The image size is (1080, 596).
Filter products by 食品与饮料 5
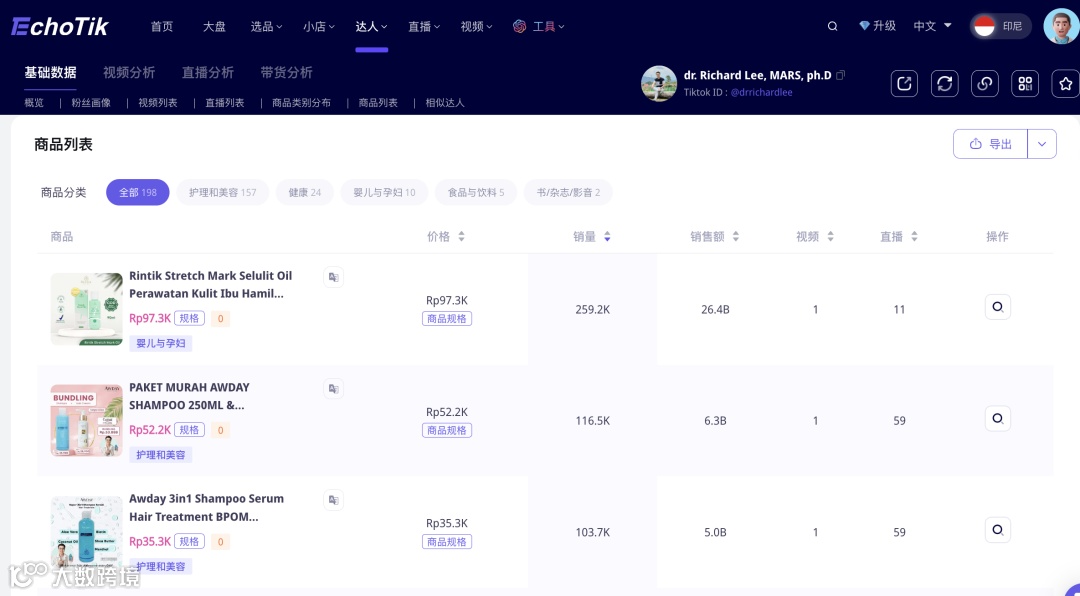476,192
